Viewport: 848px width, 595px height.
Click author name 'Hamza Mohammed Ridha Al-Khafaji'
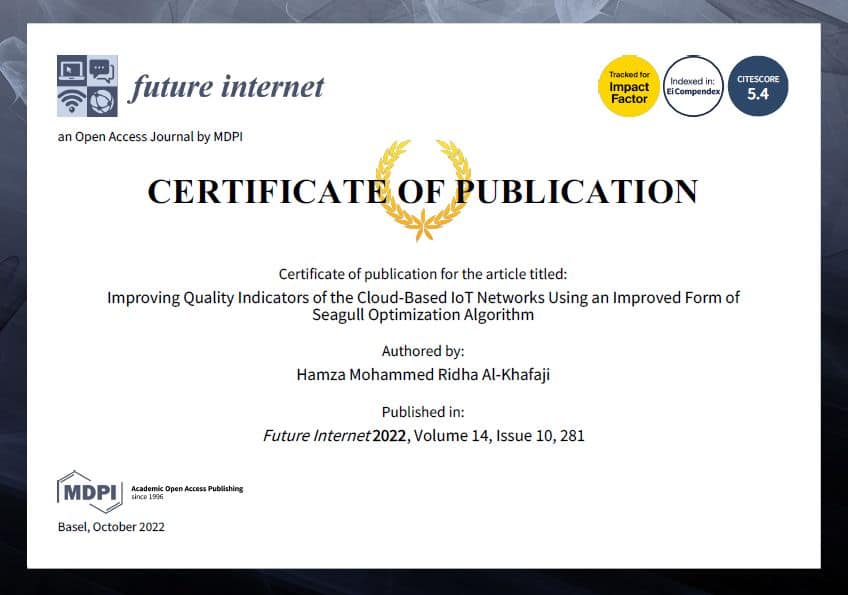[423, 374]
